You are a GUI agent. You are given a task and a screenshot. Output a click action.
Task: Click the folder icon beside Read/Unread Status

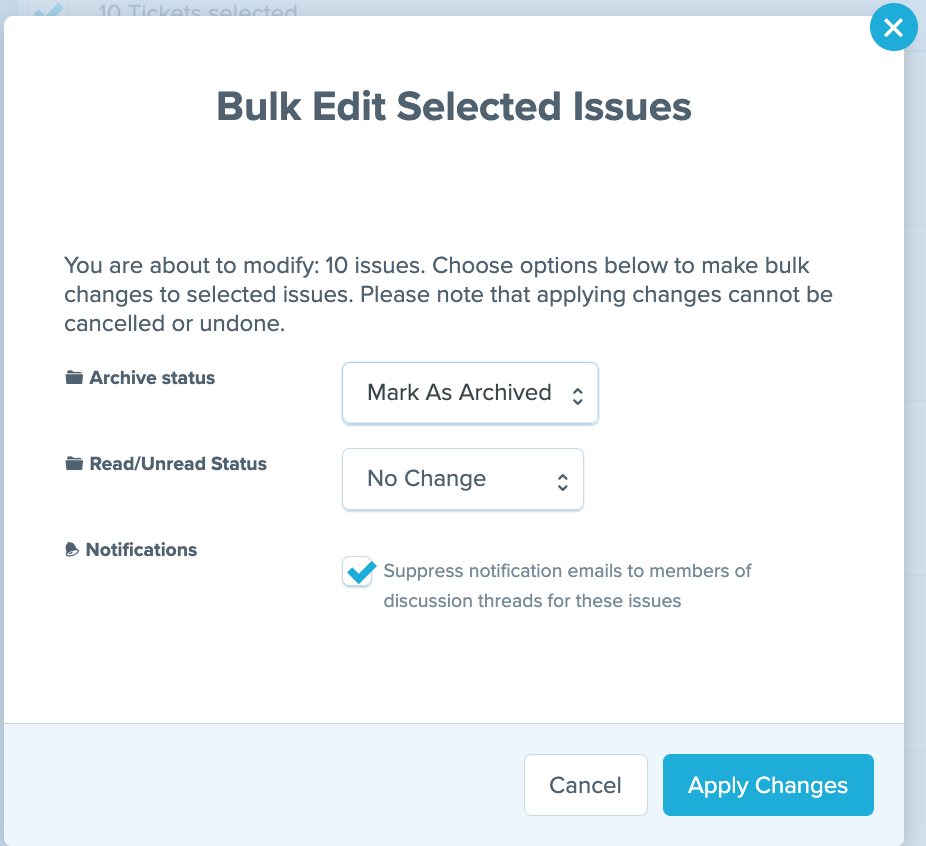[x=74, y=463]
